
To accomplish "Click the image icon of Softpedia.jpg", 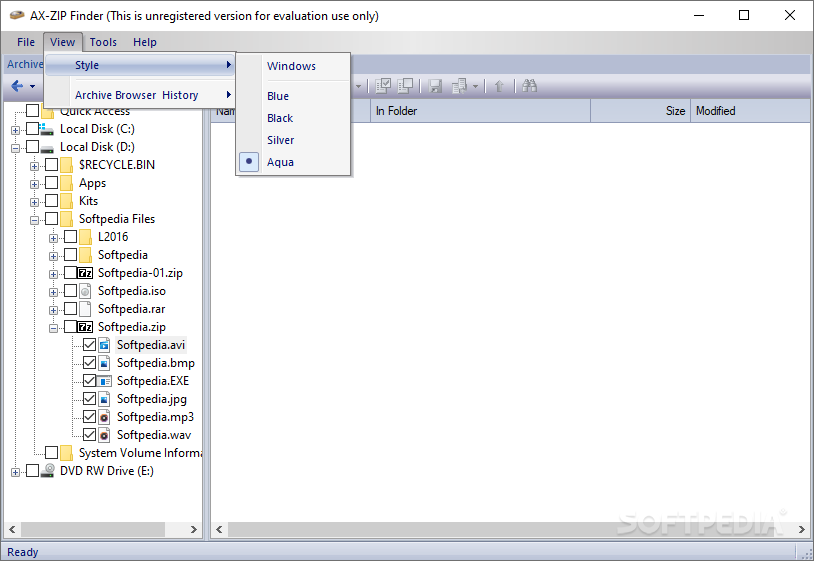I will pos(104,399).
